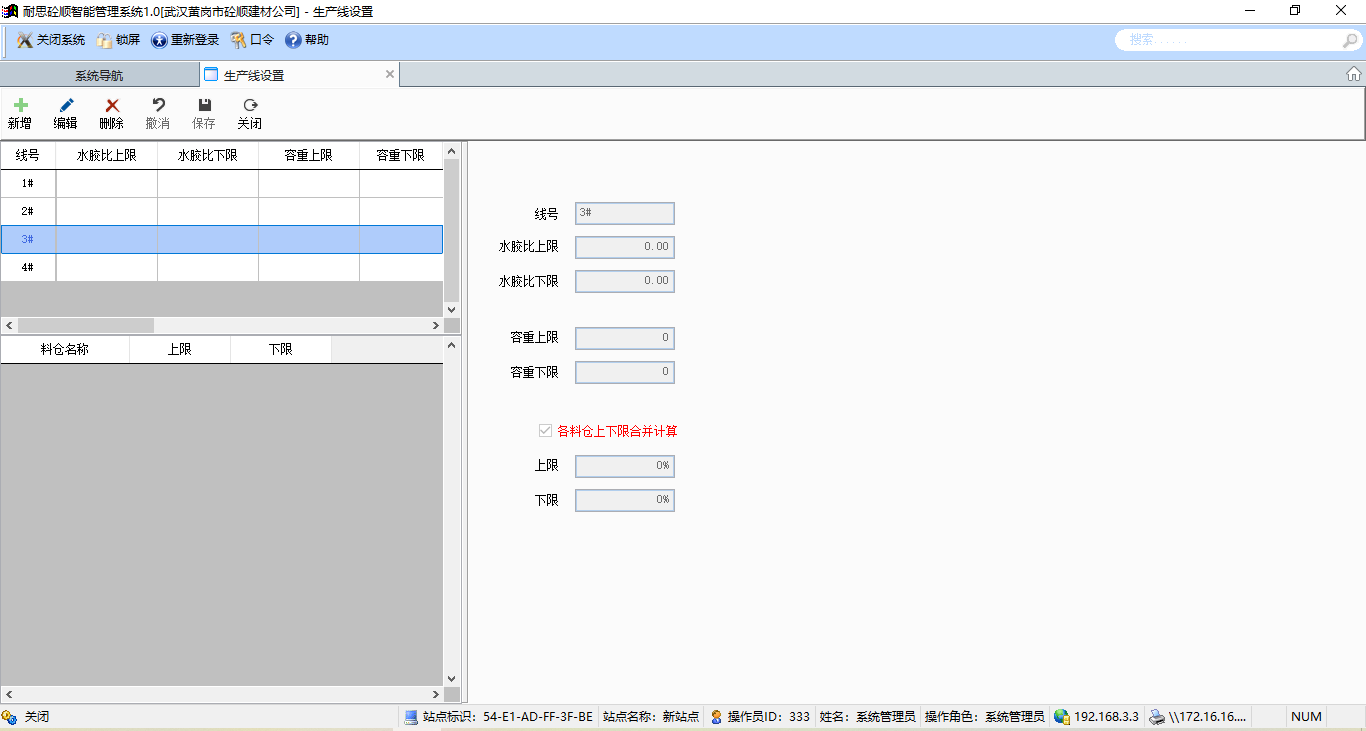
Task: Click the 新增 (add) plus icon
Action: click(x=20, y=106)
